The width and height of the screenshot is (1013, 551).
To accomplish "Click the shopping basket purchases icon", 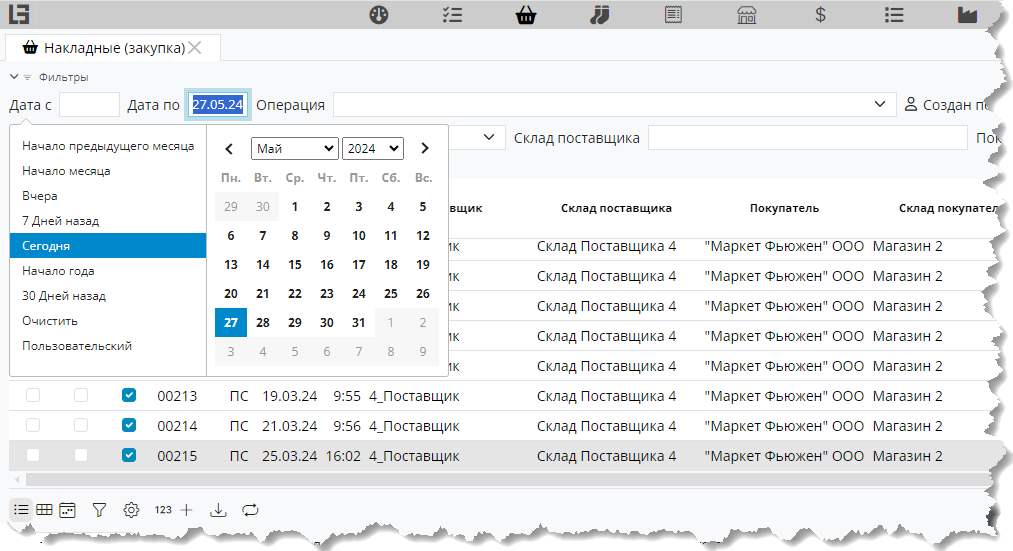I will (x=526, y=15).
